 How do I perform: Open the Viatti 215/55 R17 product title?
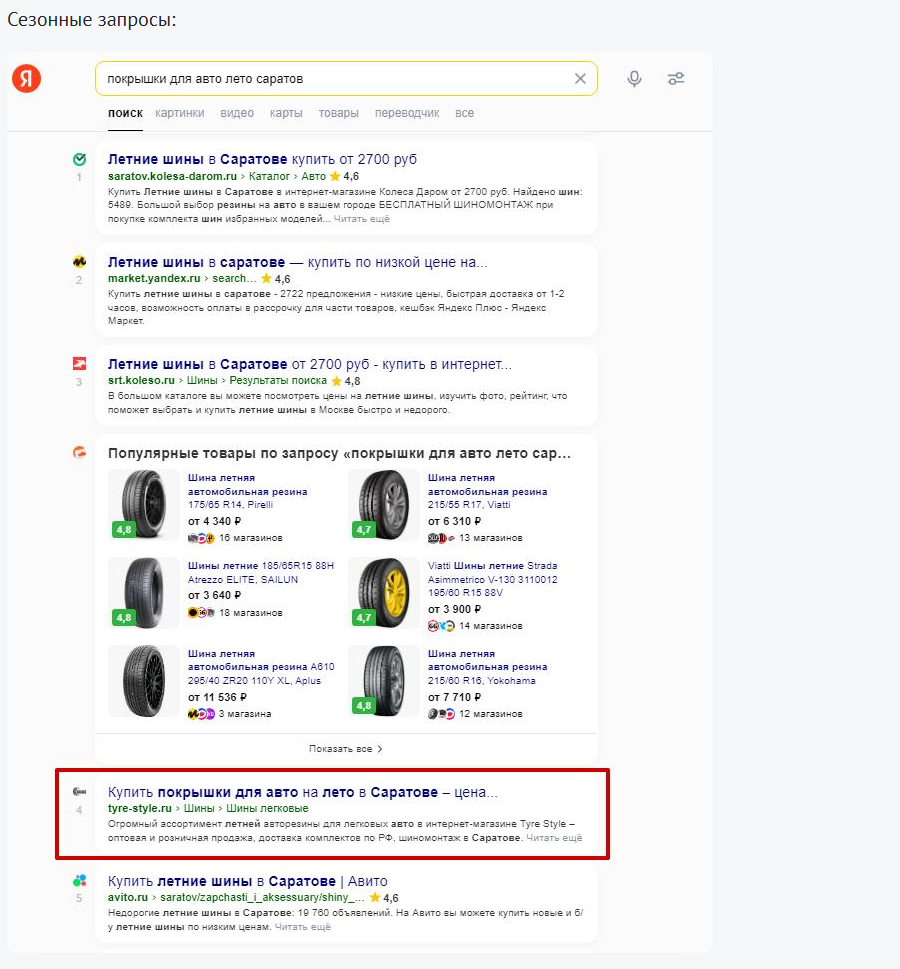click(487, 491)
